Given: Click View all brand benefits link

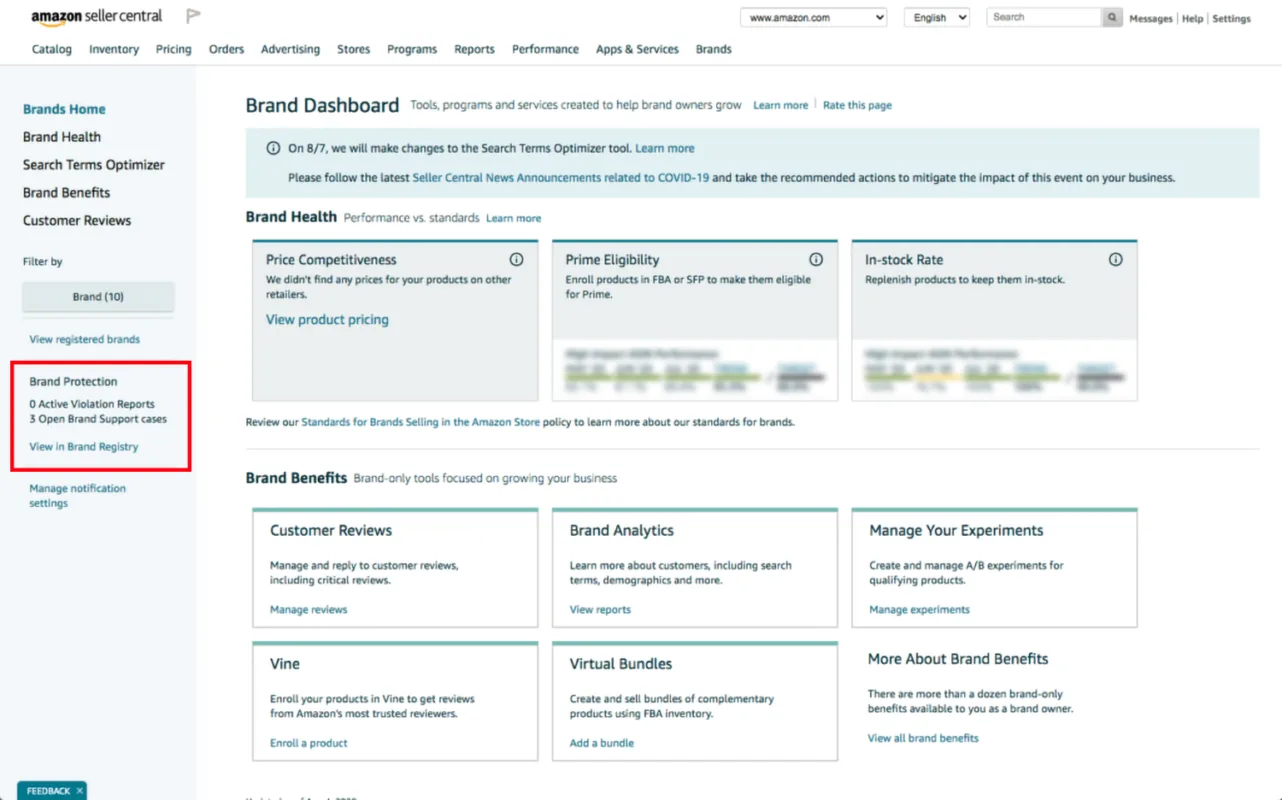Looking at the screenshot, I should [x=923, y=739].
